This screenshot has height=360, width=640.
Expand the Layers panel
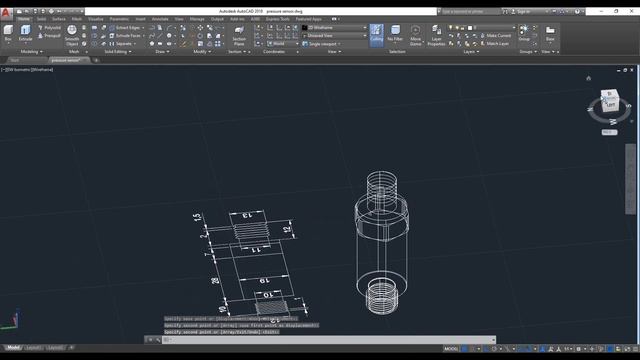coord(471,52)
